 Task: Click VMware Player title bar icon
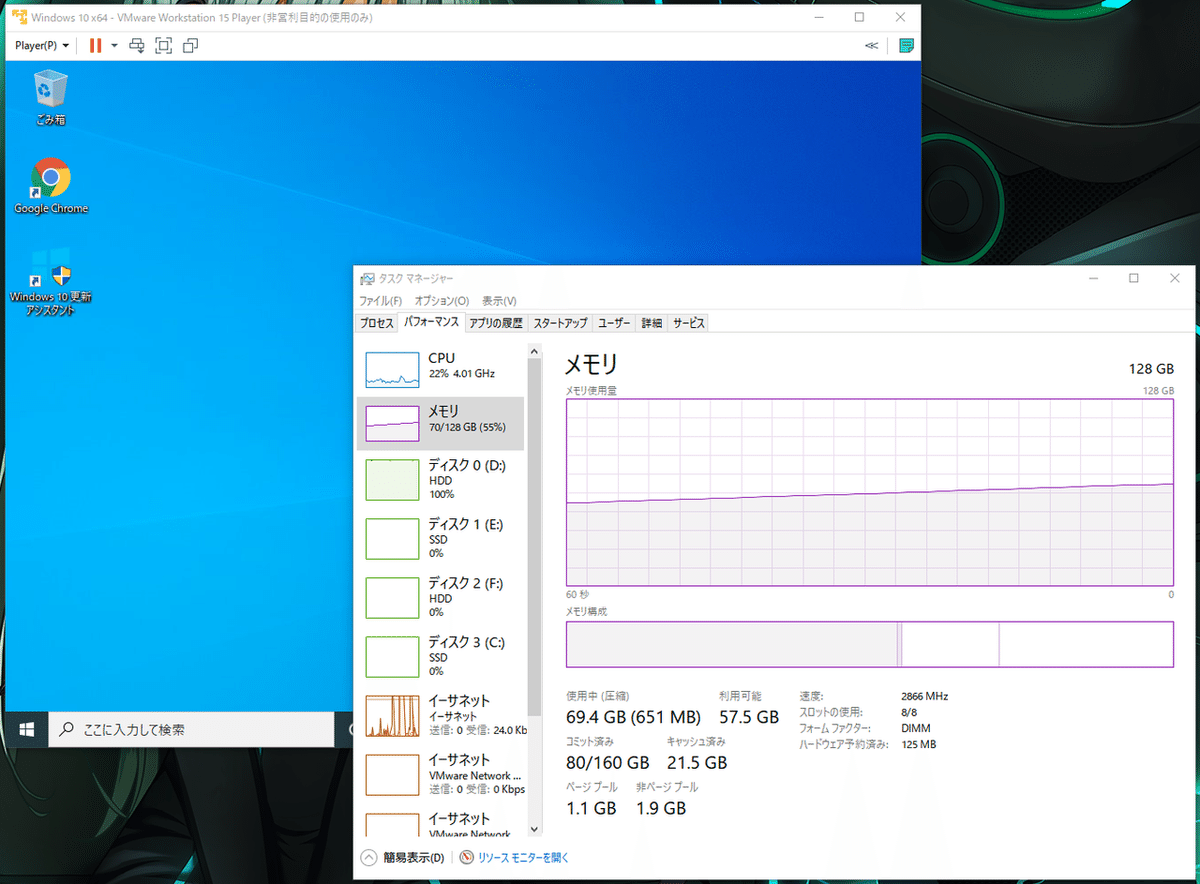[x=19, y=18]
